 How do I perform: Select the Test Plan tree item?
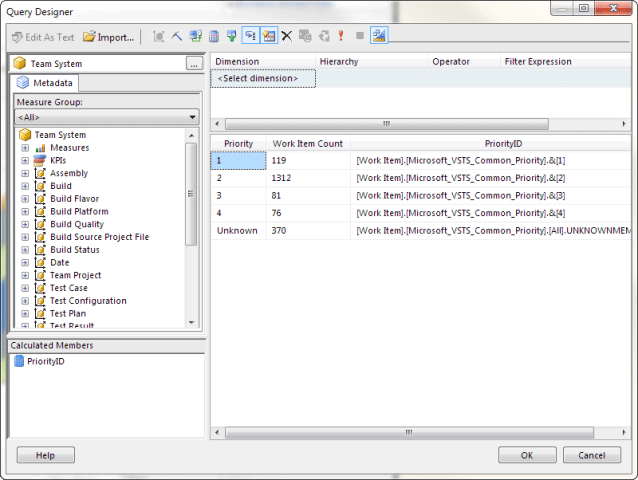coord(68,313)
